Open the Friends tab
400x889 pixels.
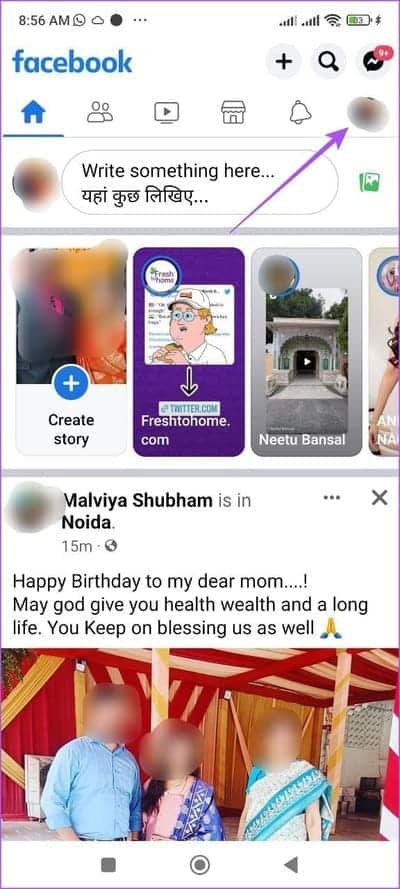[x=100, y=112]
